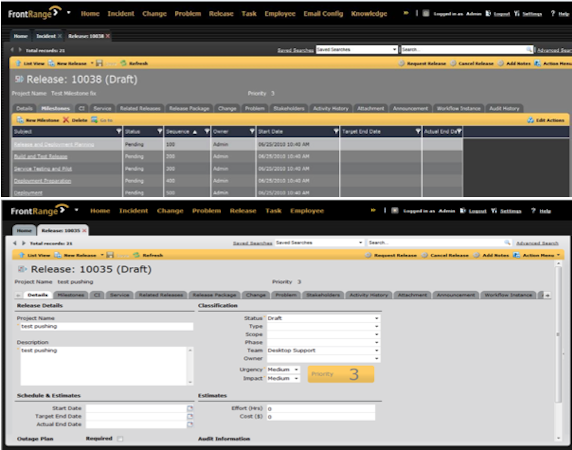Viewport: 572px width, 450px height.
Task: Refresh the Release 10038 record
Action: point(134,63)
